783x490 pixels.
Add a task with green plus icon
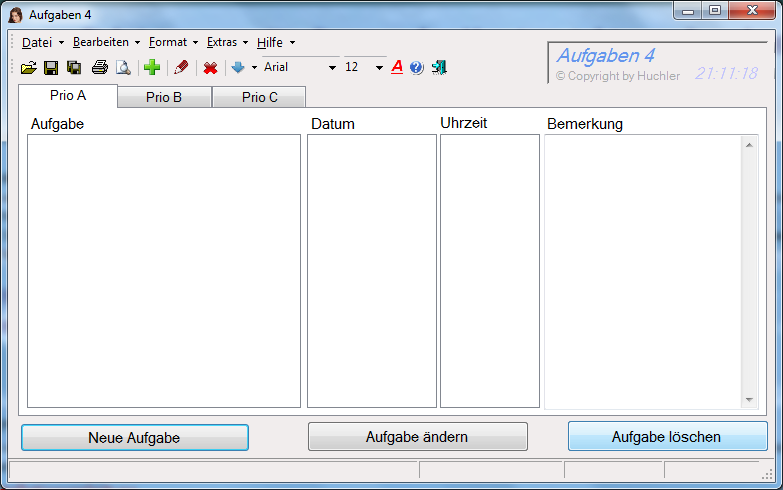coord(152,67)
